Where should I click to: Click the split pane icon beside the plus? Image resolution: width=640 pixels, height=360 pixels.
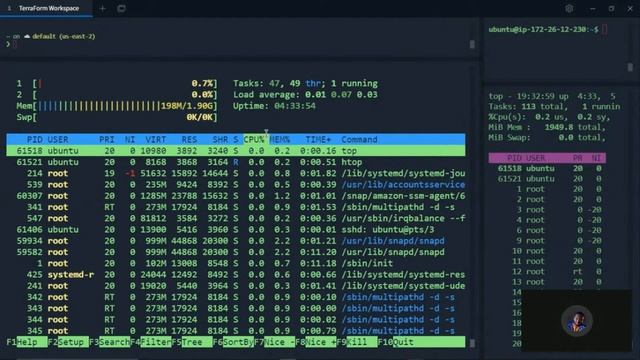click(121, 8)
